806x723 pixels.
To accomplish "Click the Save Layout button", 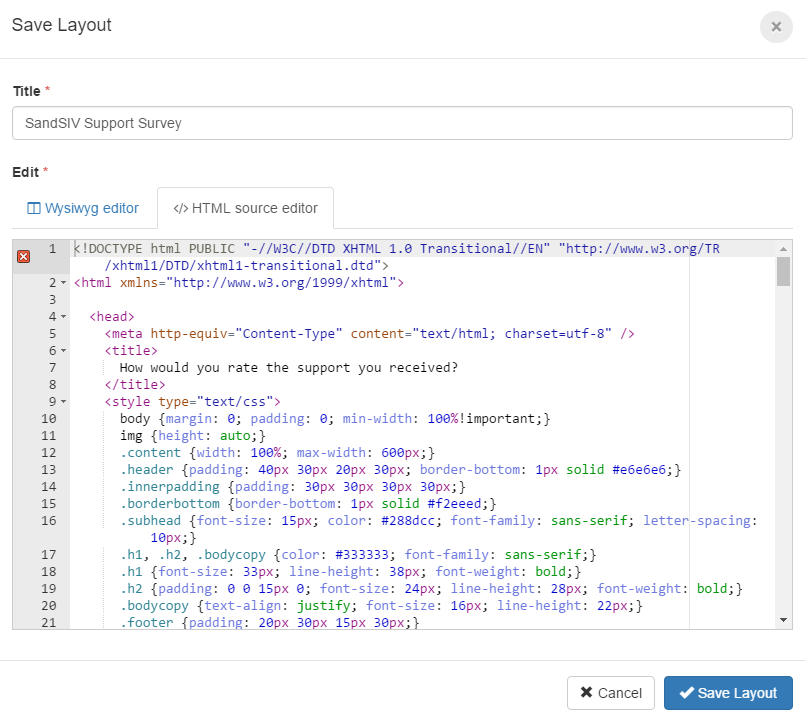I will [728, 693].
